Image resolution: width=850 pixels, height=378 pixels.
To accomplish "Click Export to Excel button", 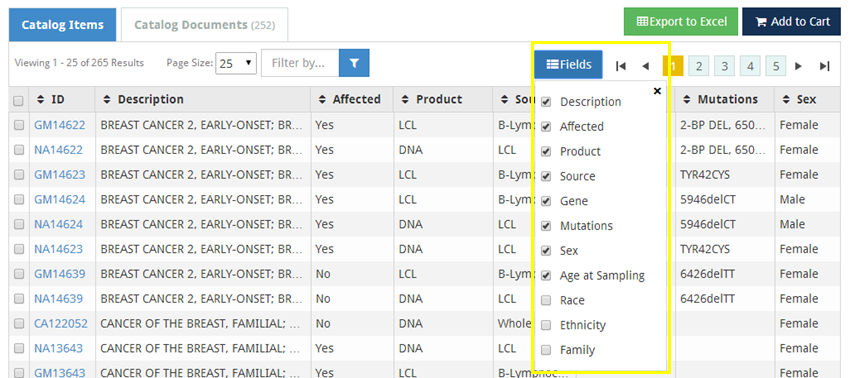I will pyautogui.click(x=681, y=22).
